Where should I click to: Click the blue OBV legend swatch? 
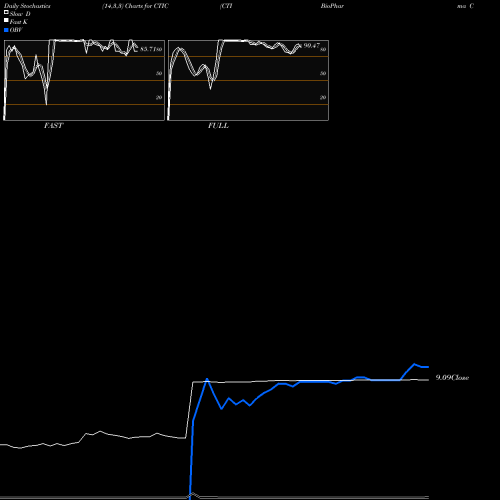(x=6, y=30)
